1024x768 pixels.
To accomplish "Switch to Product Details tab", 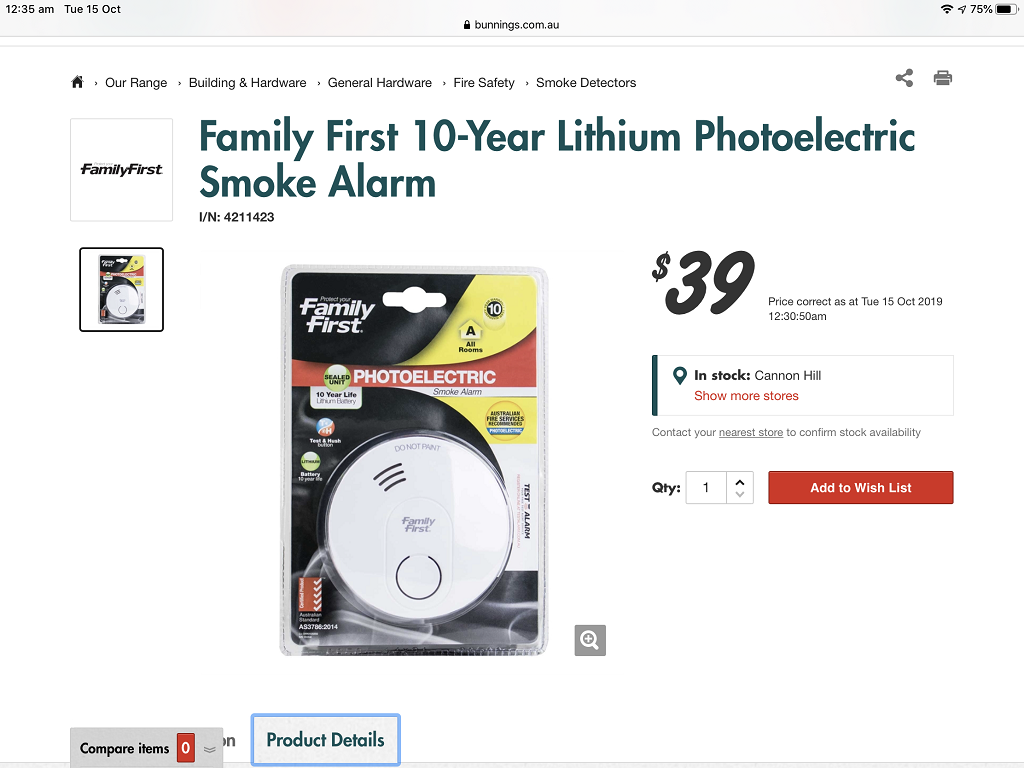I will [x=326, y=740].
